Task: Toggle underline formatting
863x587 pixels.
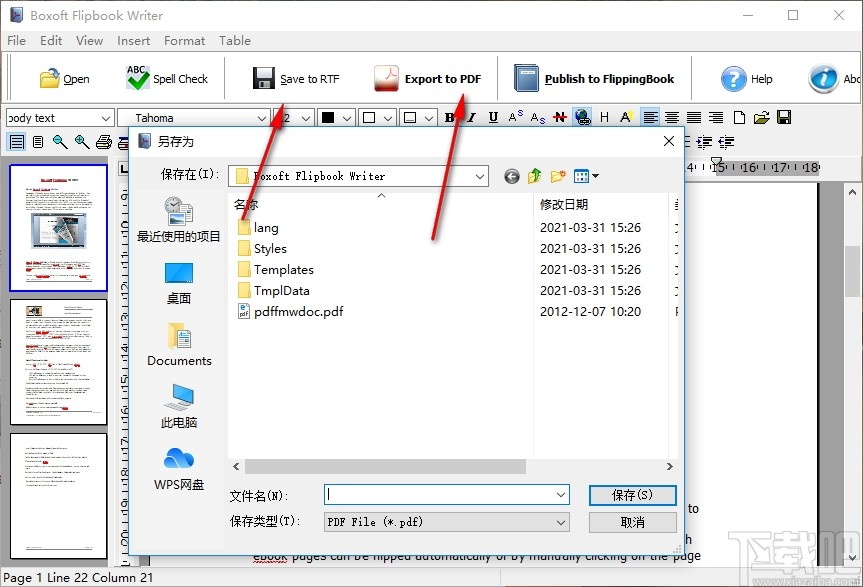Action: [493, 117]
